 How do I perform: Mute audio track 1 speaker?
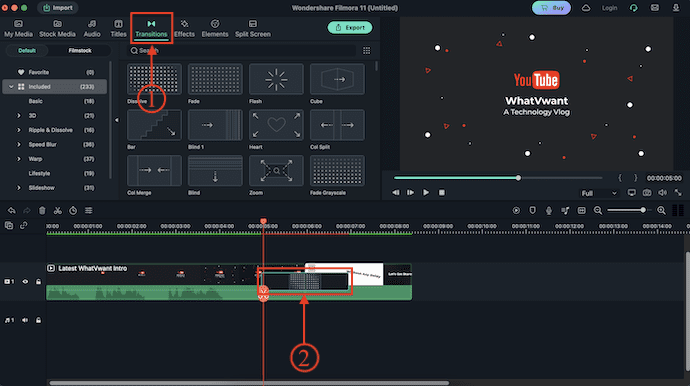[25, 320]
